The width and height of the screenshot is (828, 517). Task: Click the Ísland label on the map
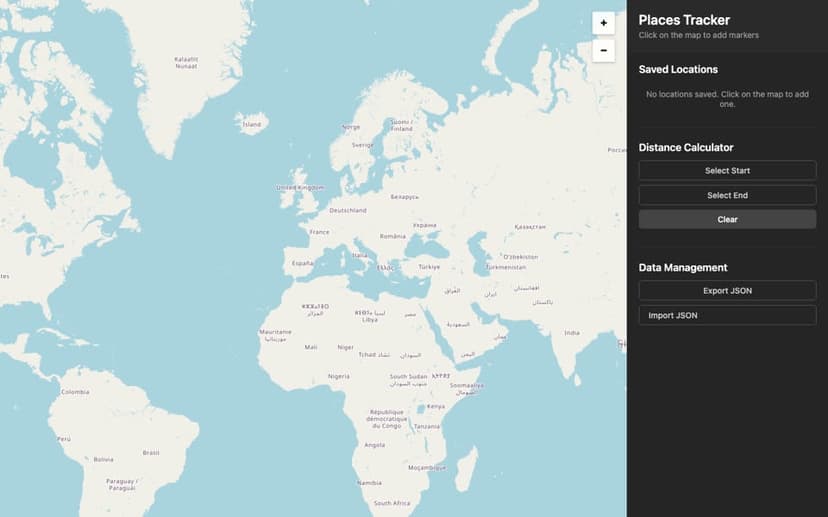tap(251, 125)
